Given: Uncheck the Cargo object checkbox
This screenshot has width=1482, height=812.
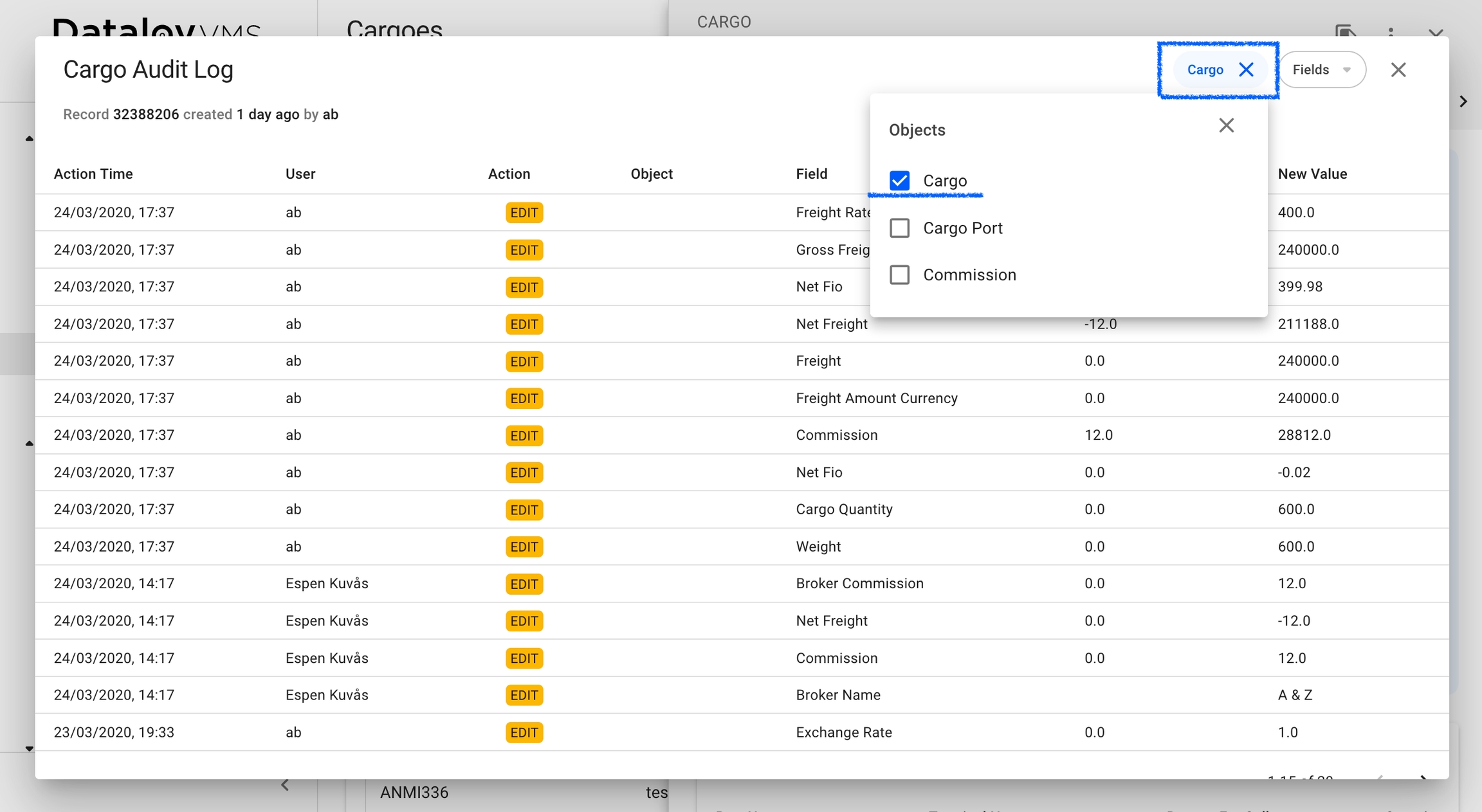Looking at the screenshot, I should (x=899, y=181).
